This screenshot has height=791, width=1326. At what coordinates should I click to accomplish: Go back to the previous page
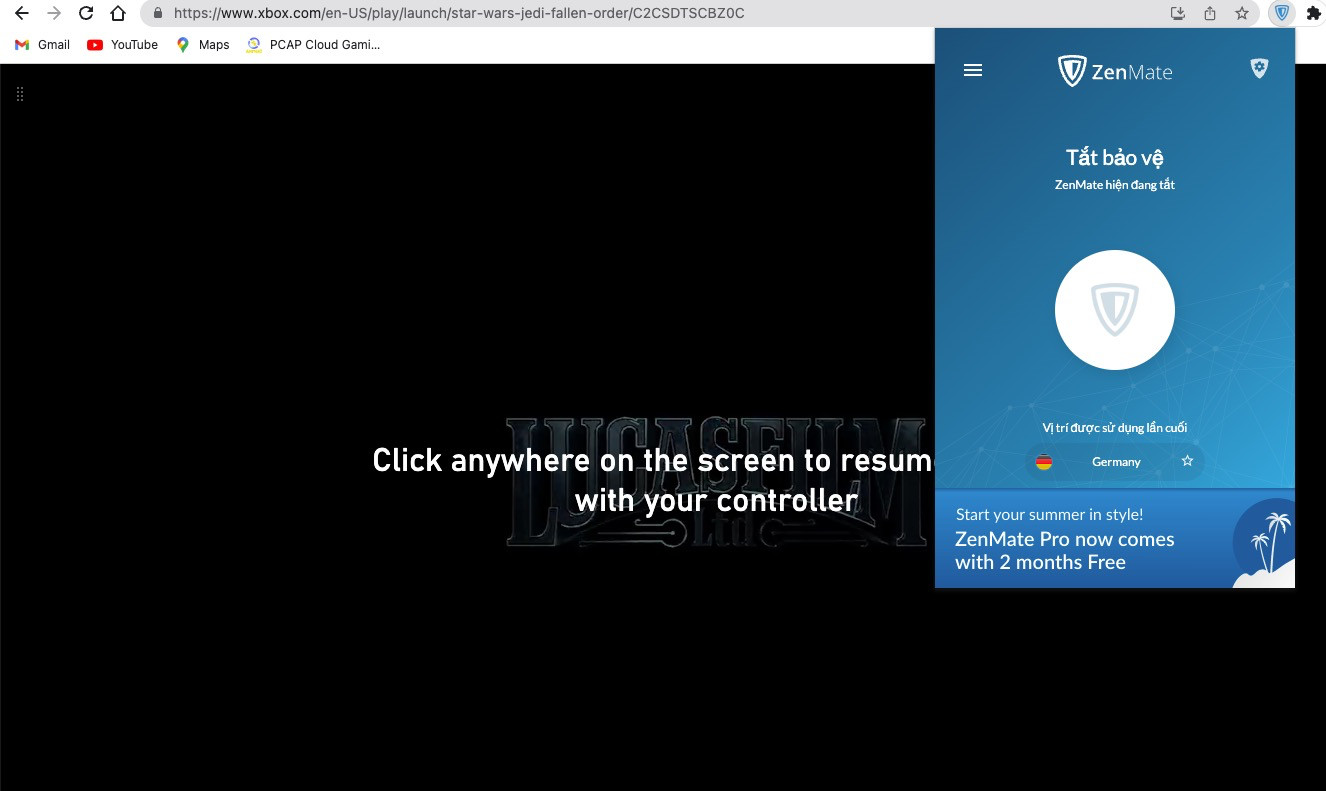[x=21, y=13]
